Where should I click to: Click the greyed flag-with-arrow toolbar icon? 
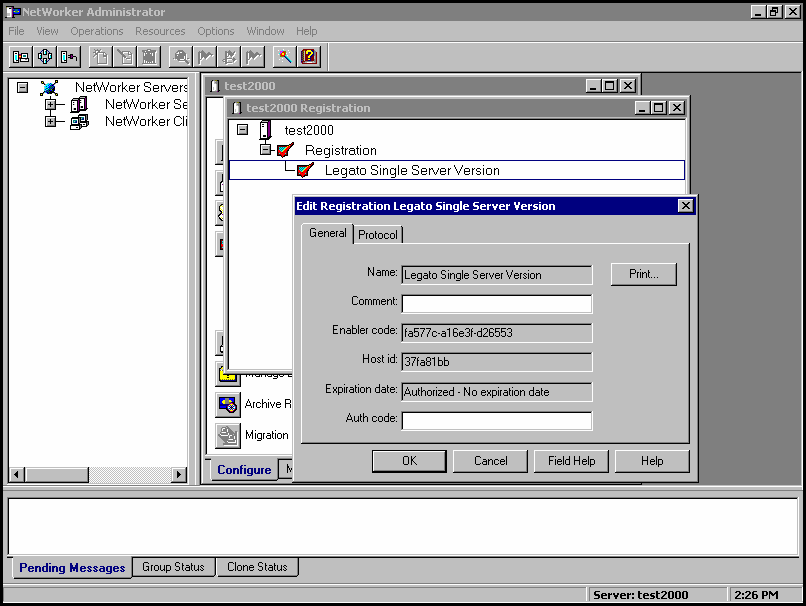click(229, 57)
